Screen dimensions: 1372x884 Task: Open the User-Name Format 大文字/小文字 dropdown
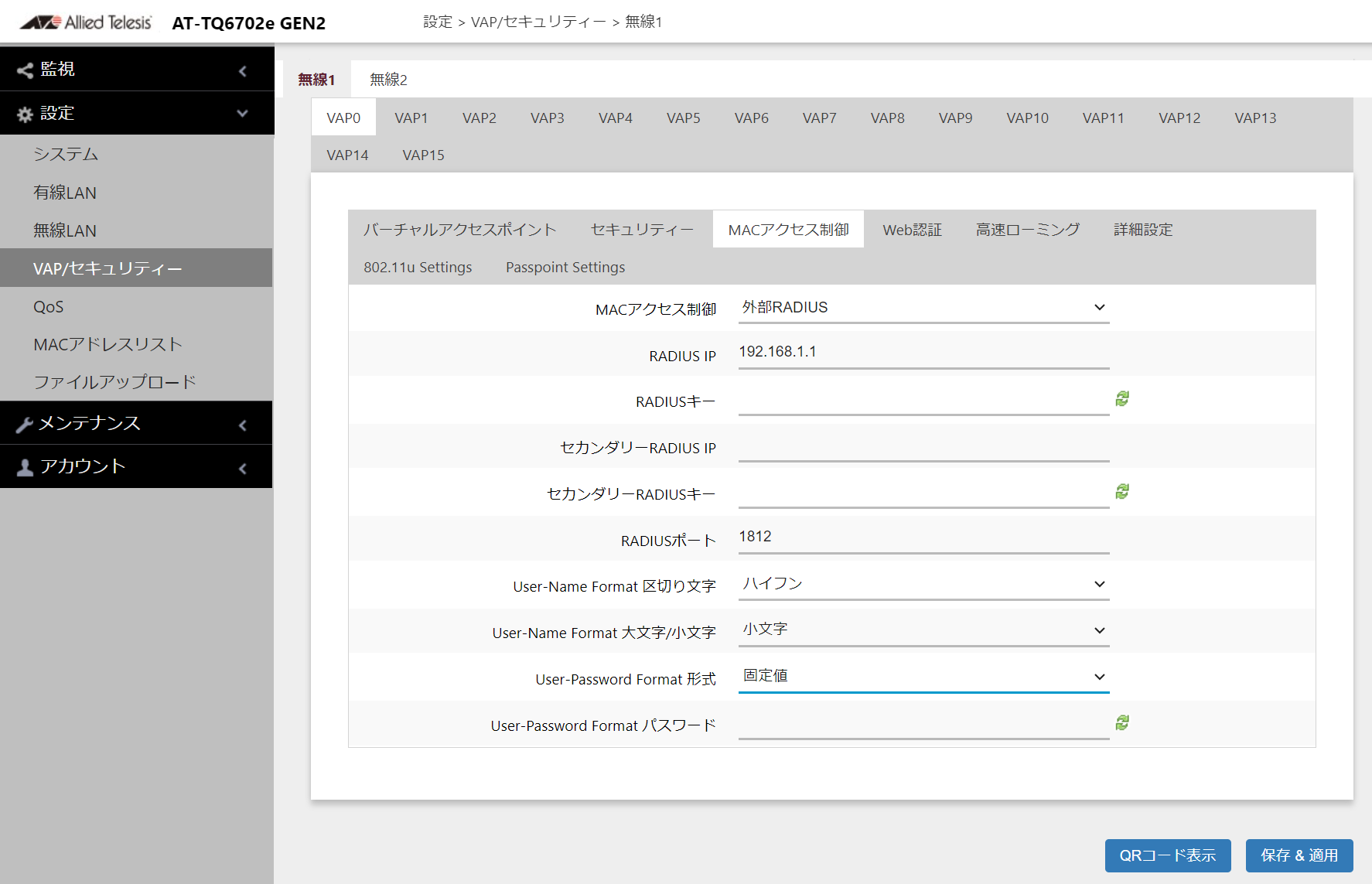pyautogui.click(x=923, y=630)
